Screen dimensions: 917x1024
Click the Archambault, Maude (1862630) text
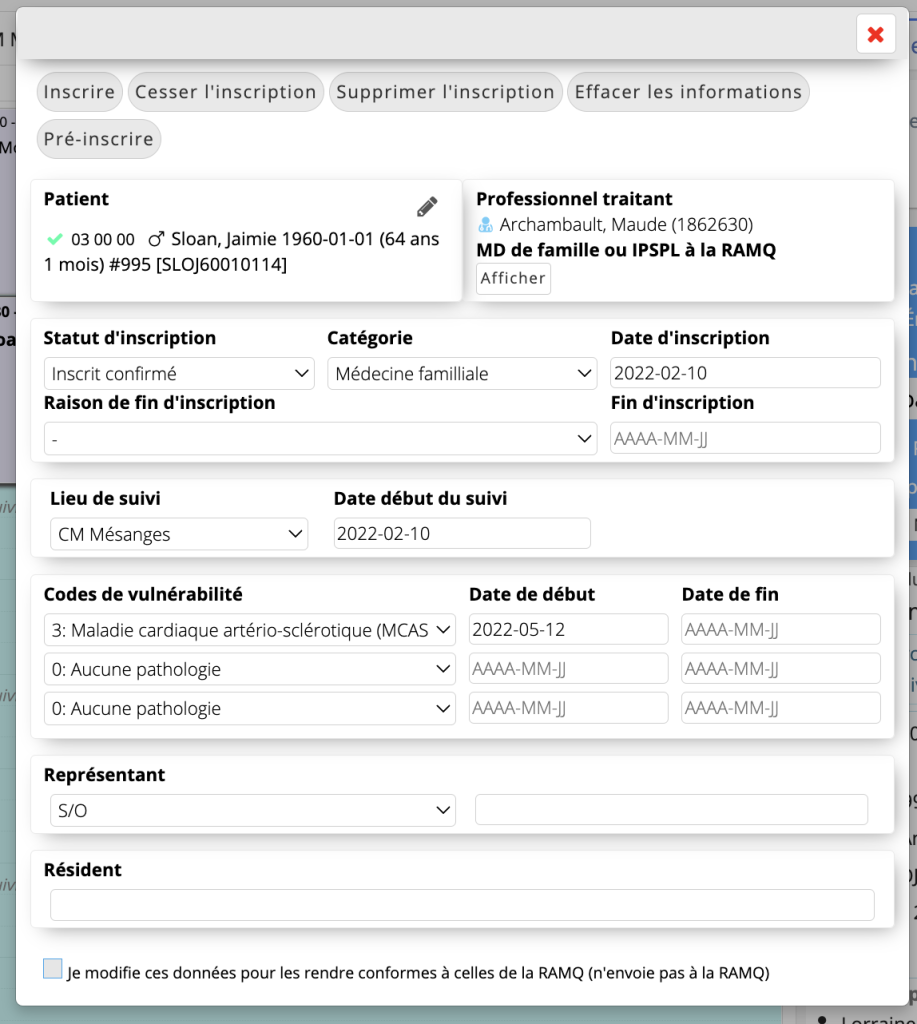tap(626, 225)
